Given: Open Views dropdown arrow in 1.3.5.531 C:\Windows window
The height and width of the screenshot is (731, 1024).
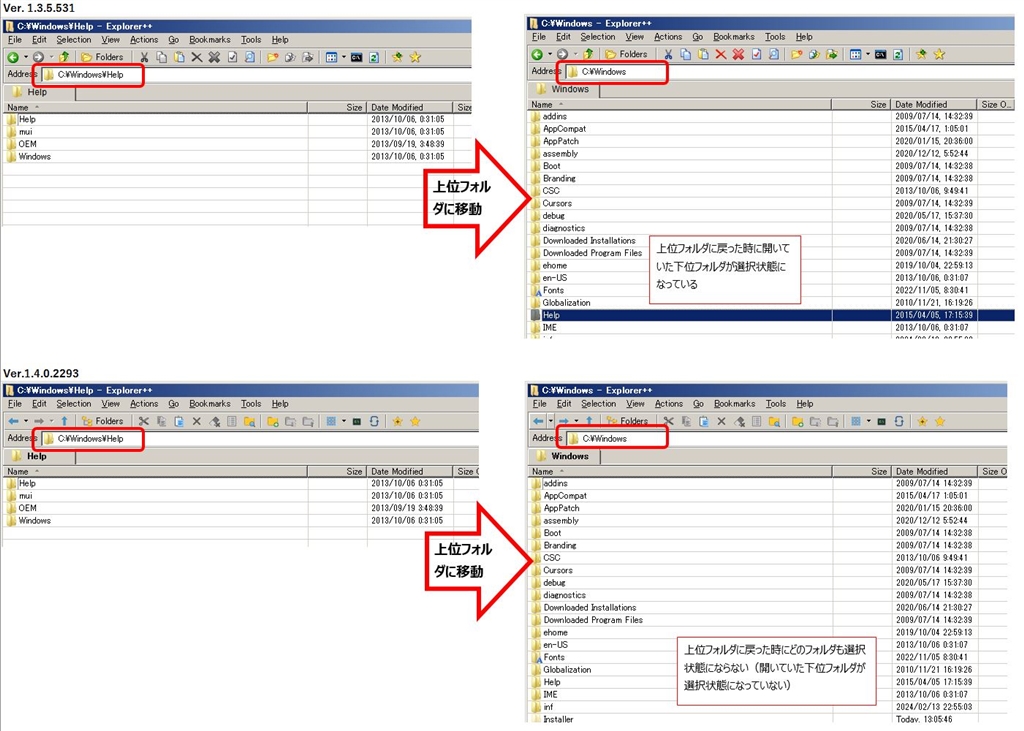Looking at the screenshot, I should [x=868, y=54].
